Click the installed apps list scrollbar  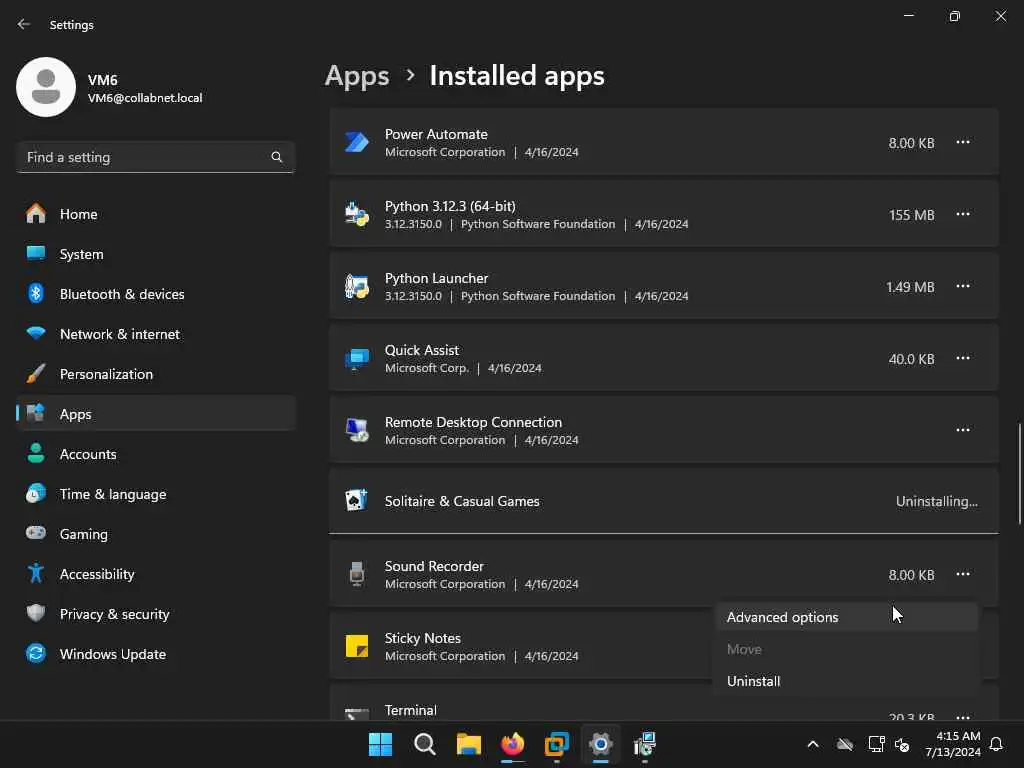pos(1019,473)
